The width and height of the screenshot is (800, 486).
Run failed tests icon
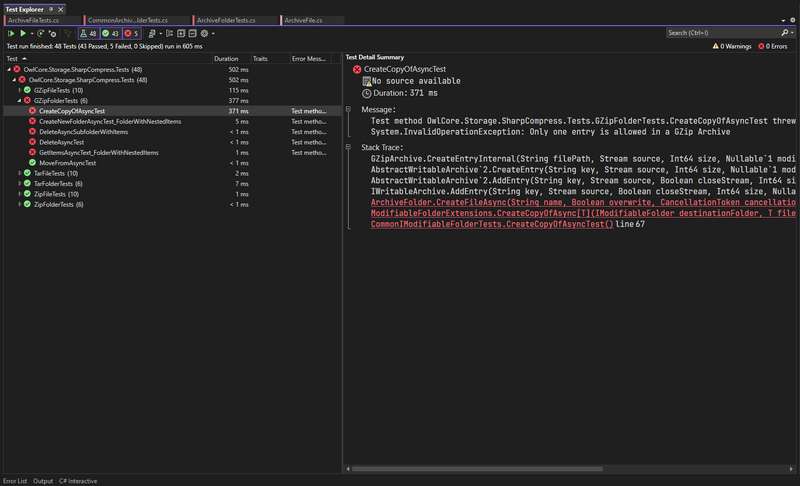pos(52,33)
